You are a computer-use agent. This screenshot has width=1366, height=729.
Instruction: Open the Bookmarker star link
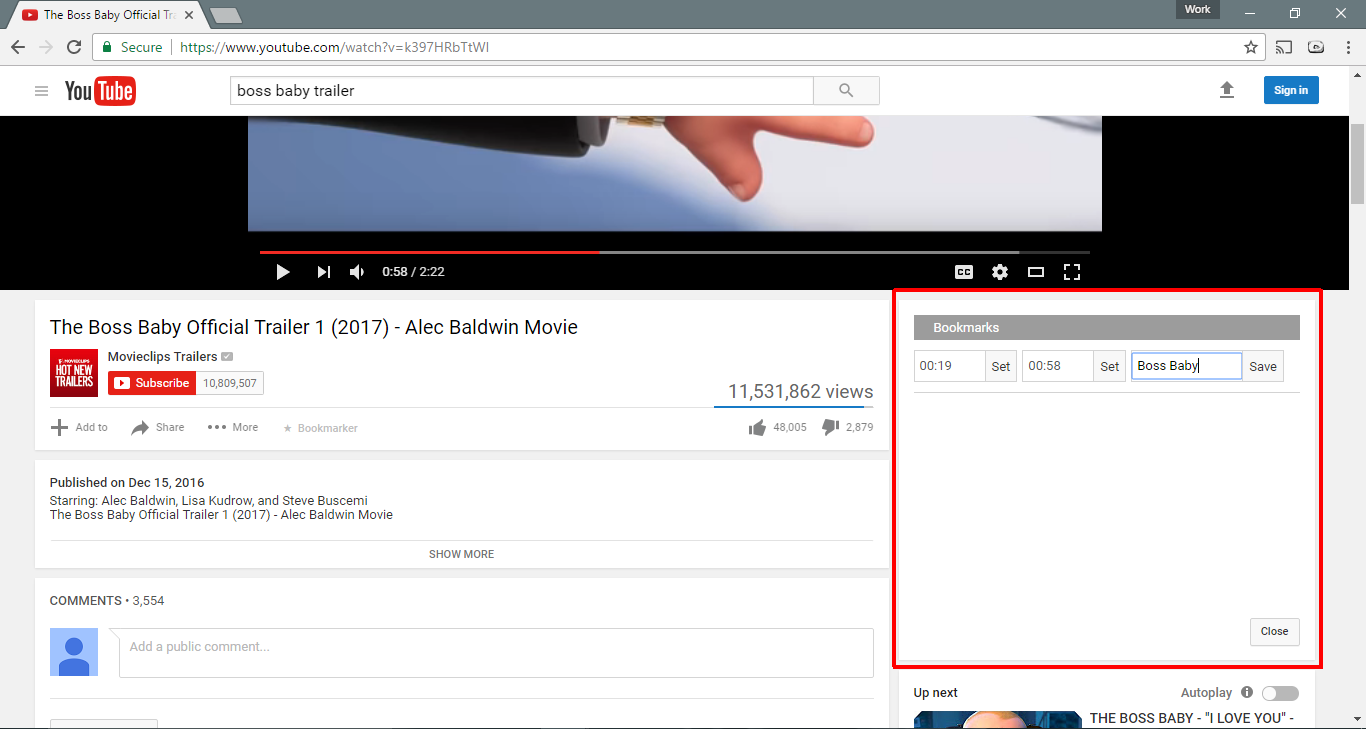(320, 428)
